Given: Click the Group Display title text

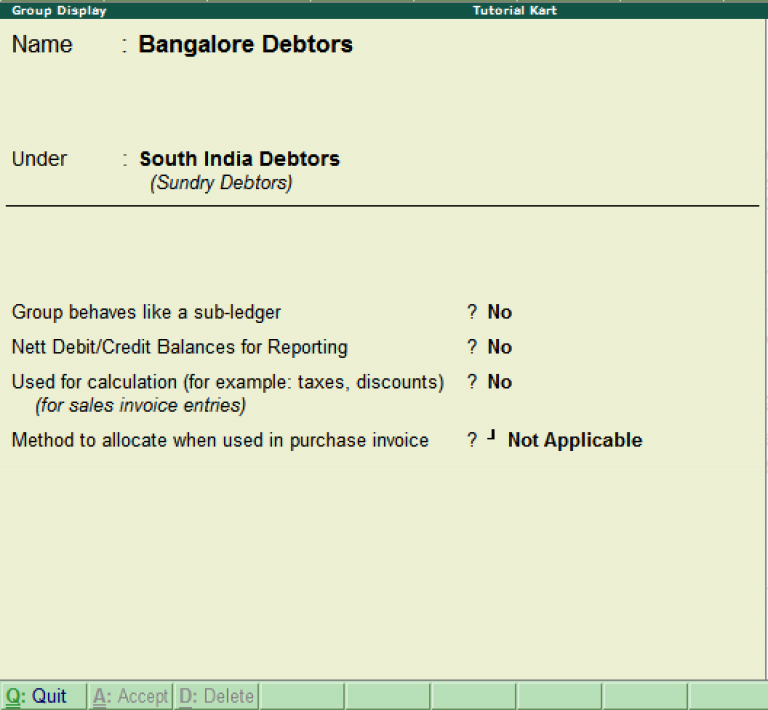Looking at the screenshot, I should click(x=59, y=10).
